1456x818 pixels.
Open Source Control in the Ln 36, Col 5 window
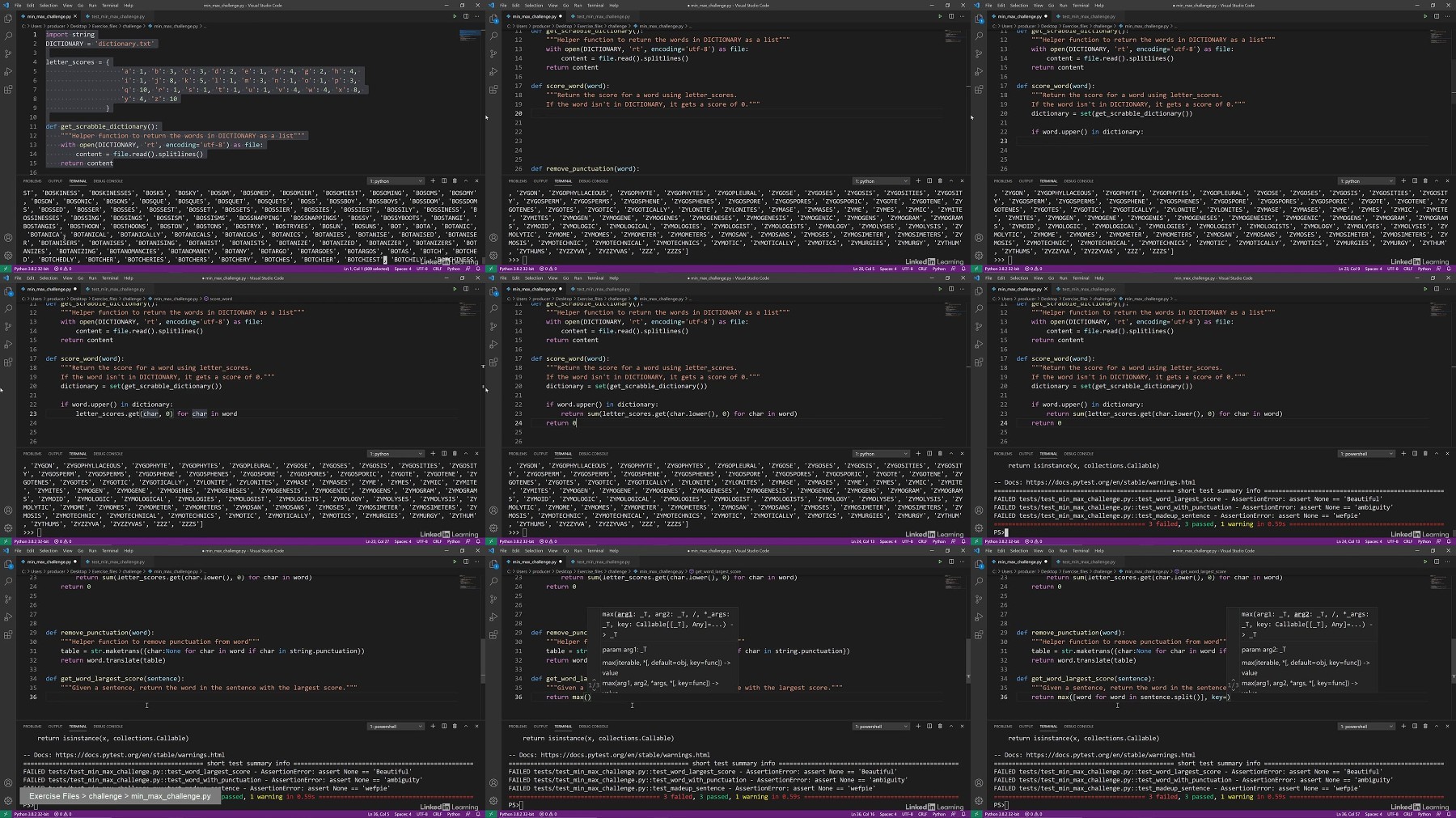coord(8,599)
